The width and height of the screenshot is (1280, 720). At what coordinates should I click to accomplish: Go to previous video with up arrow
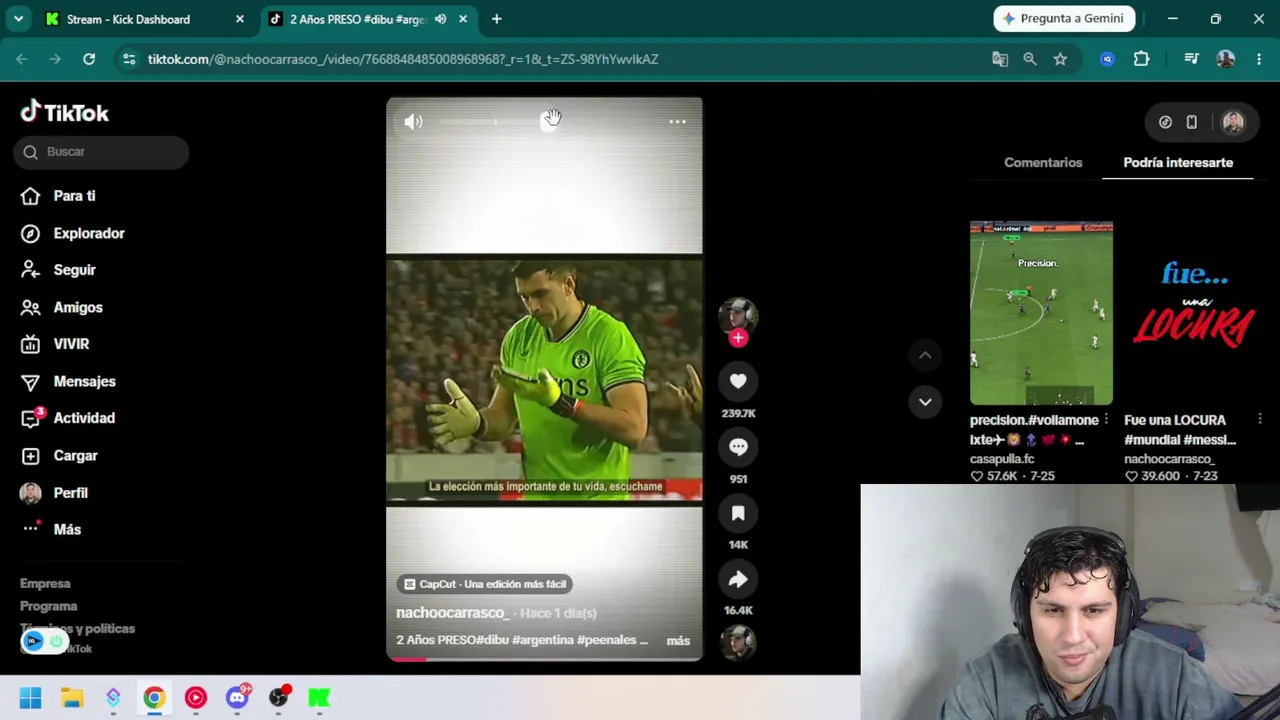925,355
